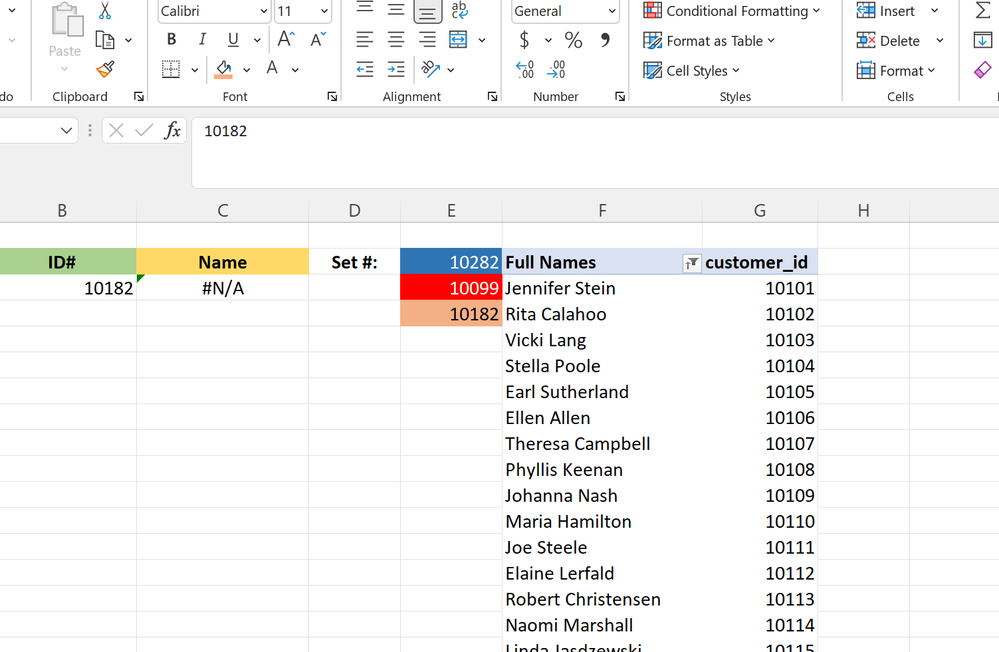Expand the font color palette arrow

tap(295, 69)
